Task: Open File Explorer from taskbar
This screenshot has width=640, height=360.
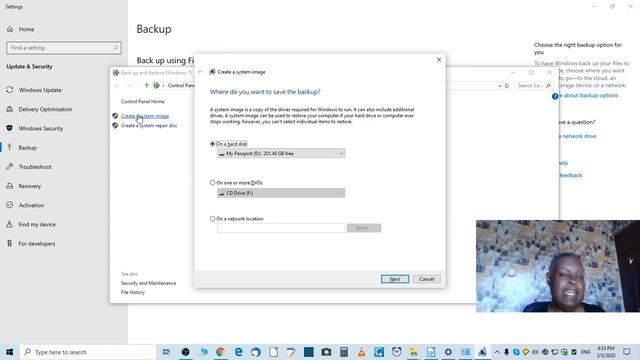Action: coord(413,352)
